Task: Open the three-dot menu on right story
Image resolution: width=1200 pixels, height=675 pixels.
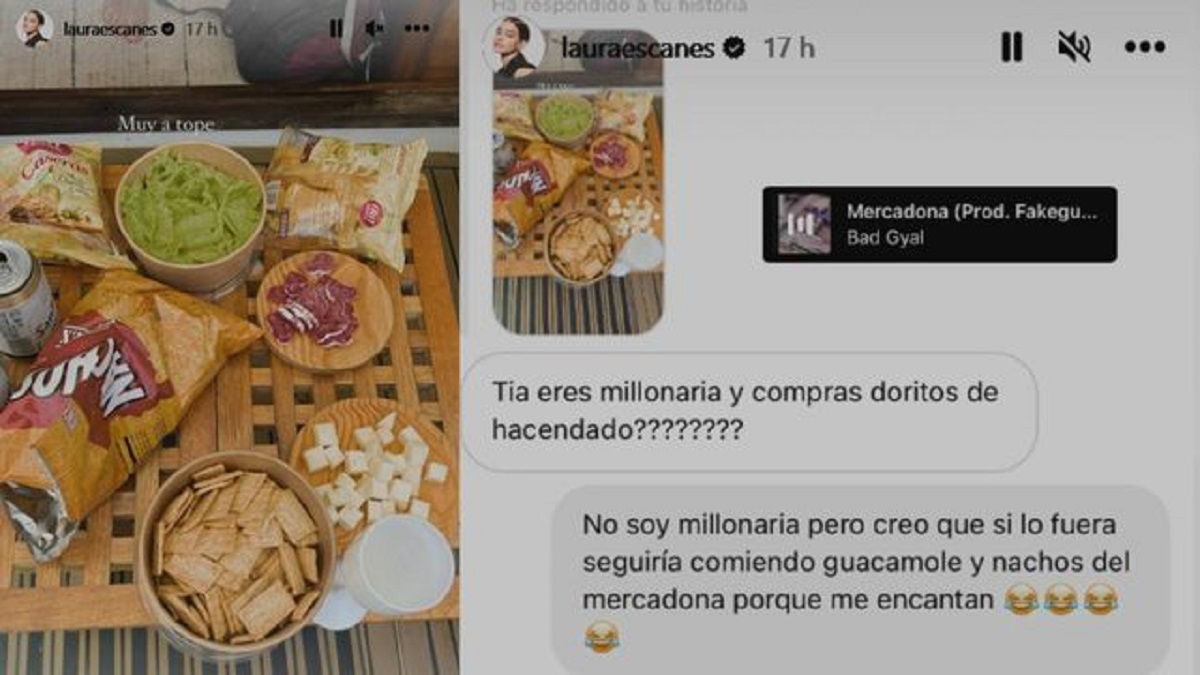Action: [1145, 47]
